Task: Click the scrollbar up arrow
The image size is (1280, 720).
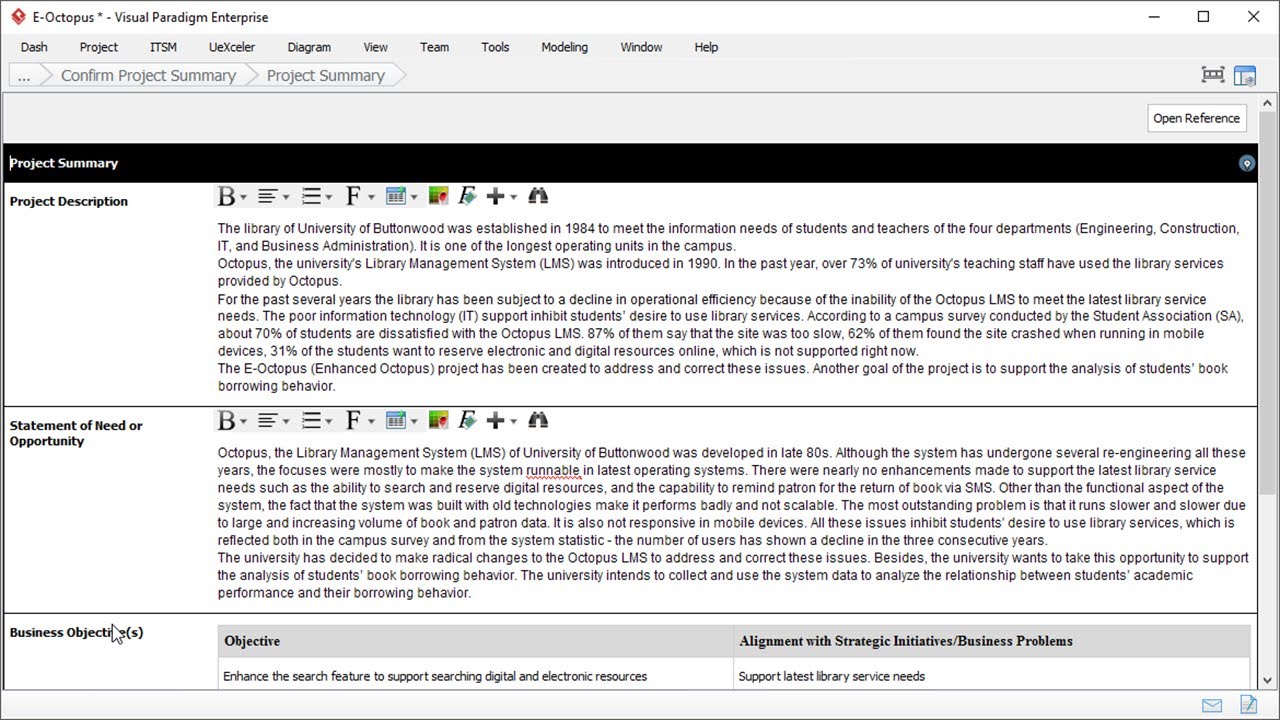Action: (1268, 103)
